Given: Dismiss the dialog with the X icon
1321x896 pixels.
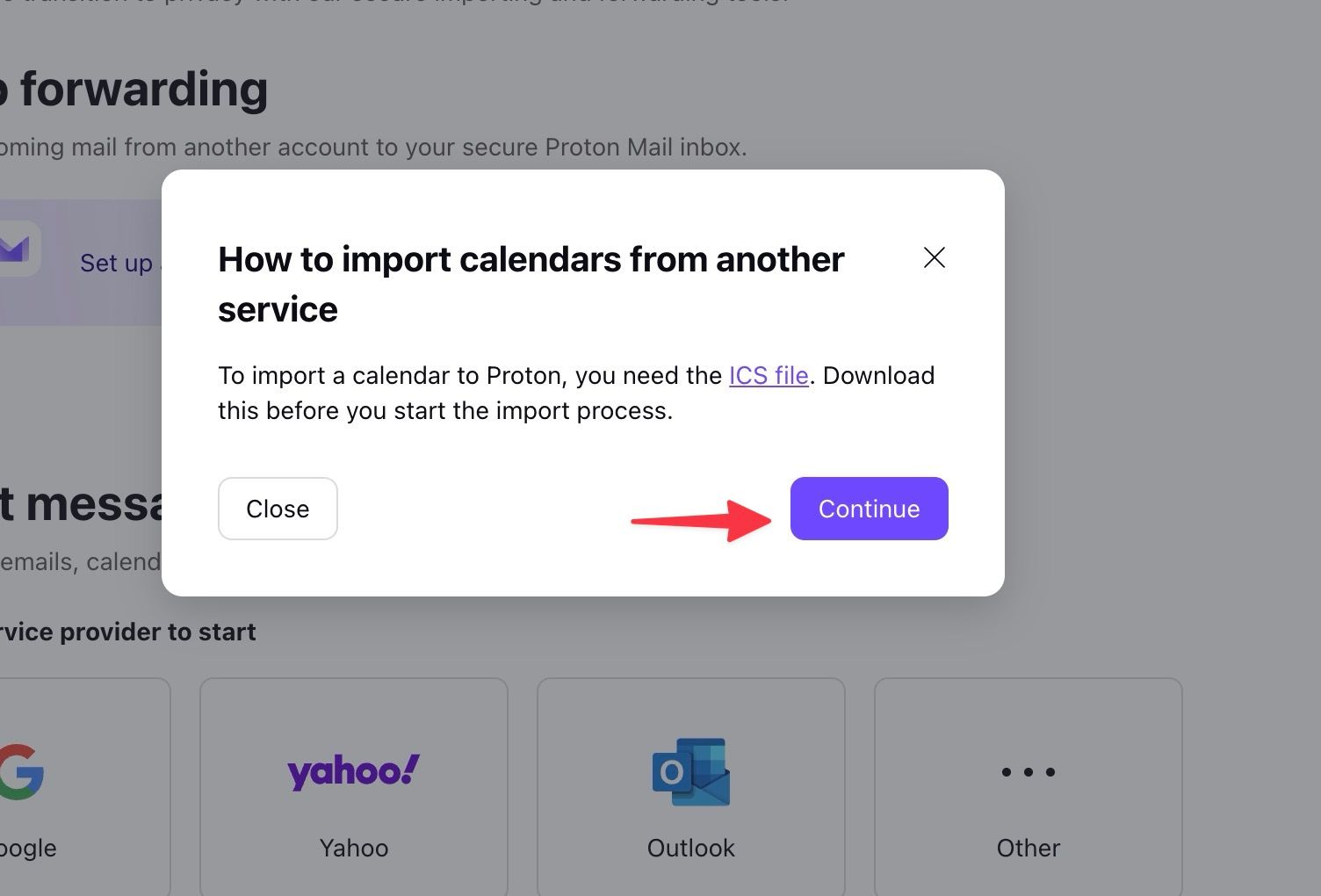Looking at the screenshot, I should (x=935, y=257).
